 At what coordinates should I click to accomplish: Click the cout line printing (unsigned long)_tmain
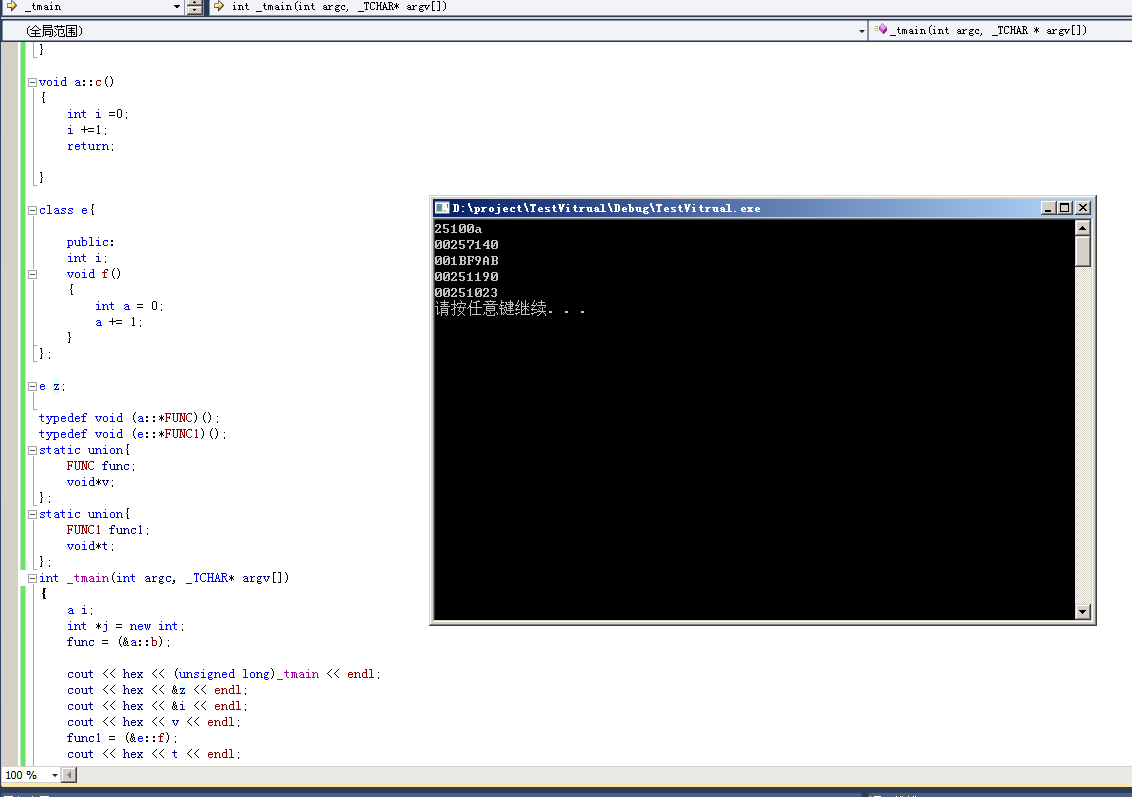[224, 674]
